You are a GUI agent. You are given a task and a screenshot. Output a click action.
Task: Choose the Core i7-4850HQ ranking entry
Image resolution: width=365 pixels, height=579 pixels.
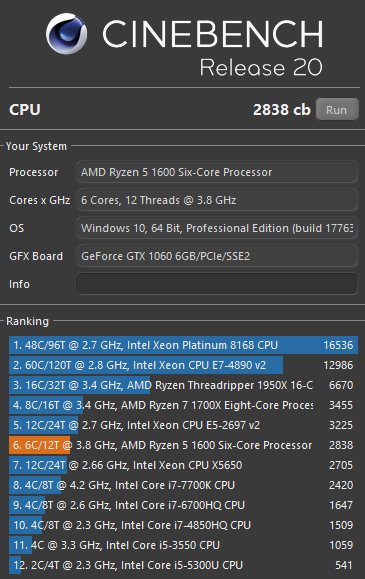[x=184, y=525]
